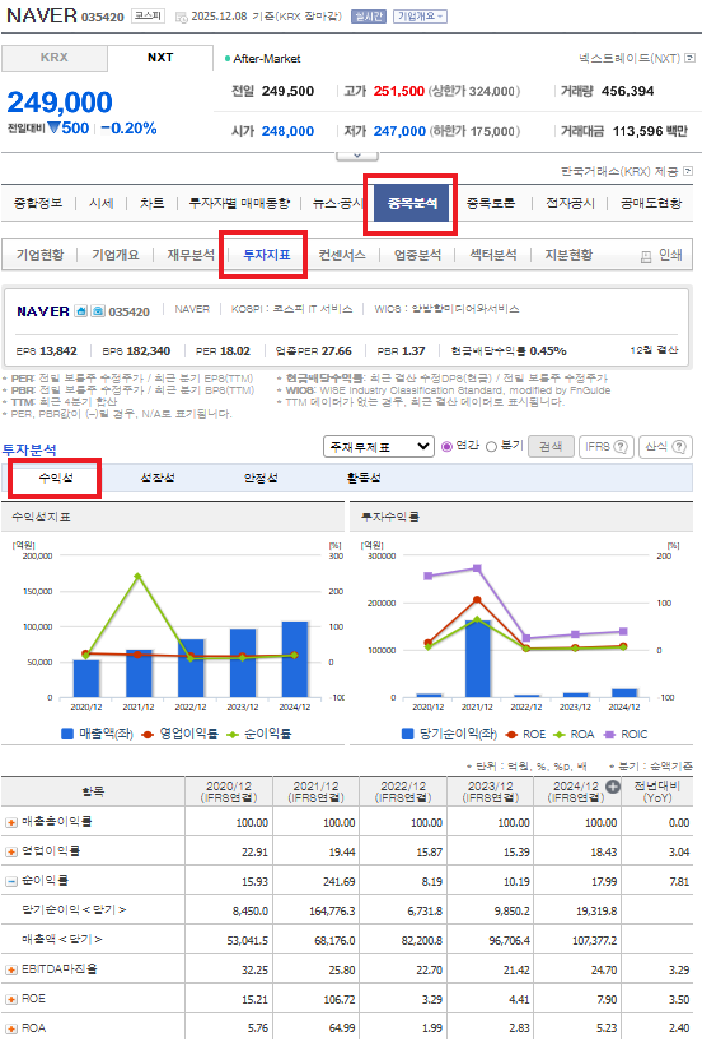Click the home icon next to NAVER 035420
Viewport: 703px width, 1048px height.
tap(81, 311)
